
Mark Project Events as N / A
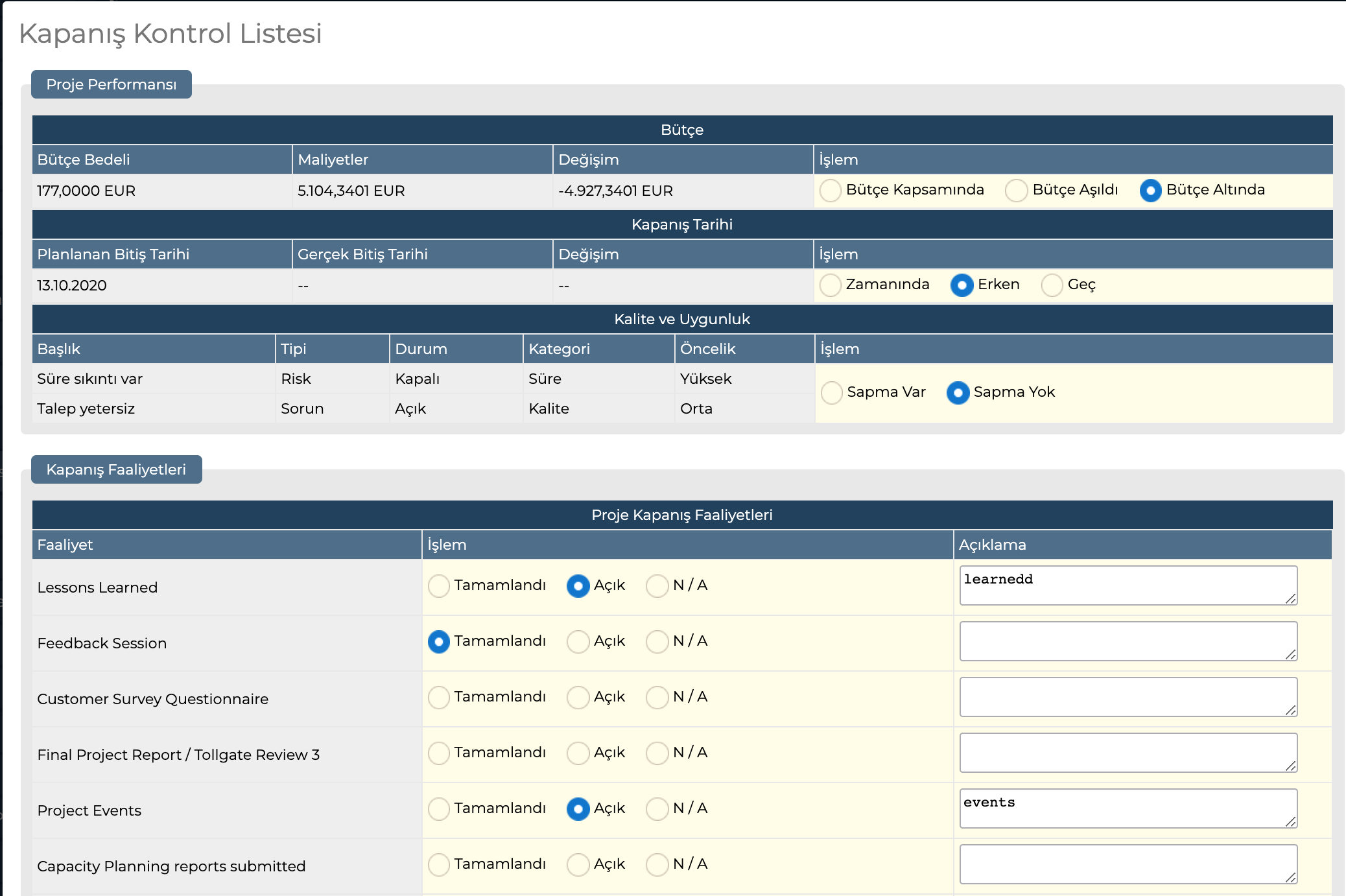657,809
